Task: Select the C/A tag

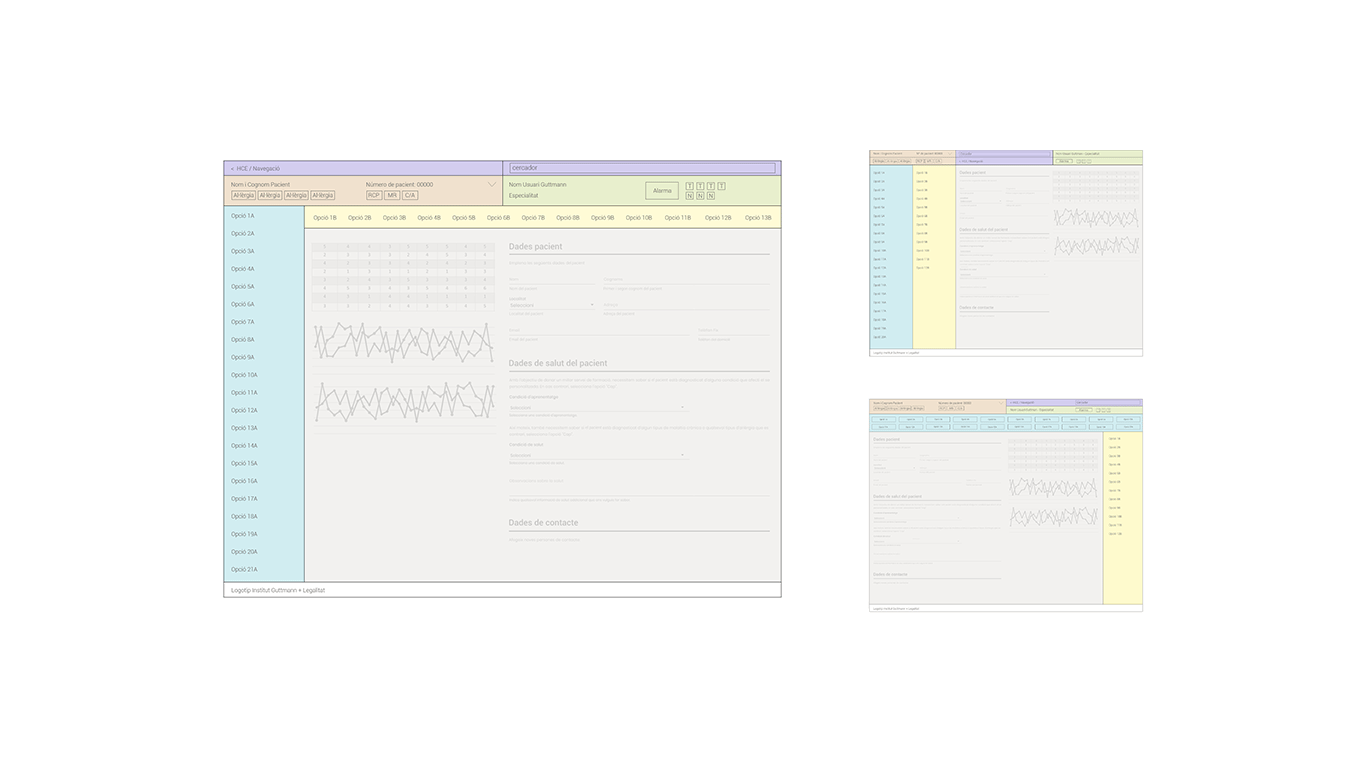Action: (x=410, y=196)
